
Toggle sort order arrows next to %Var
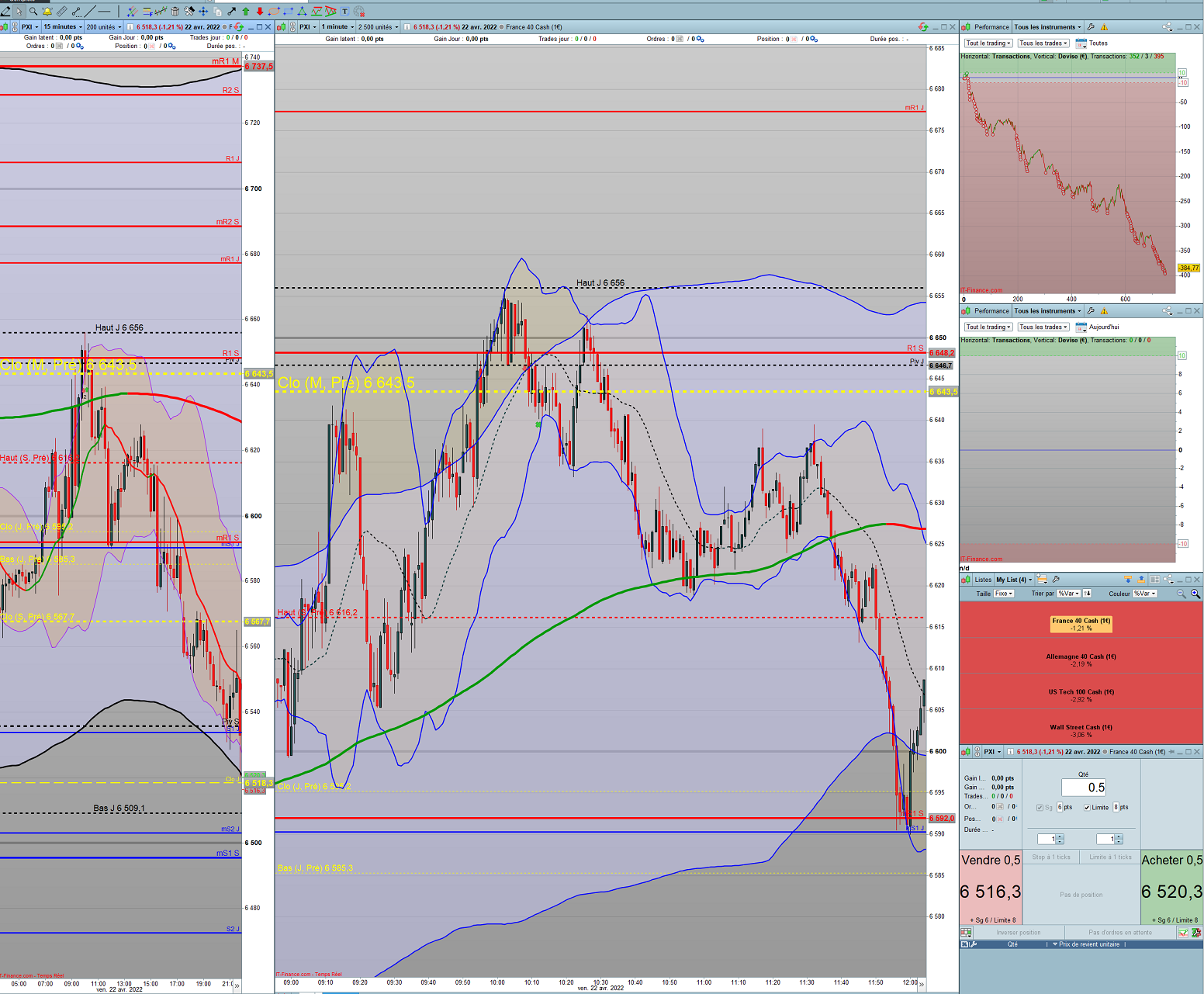(x=1087, y=594)
